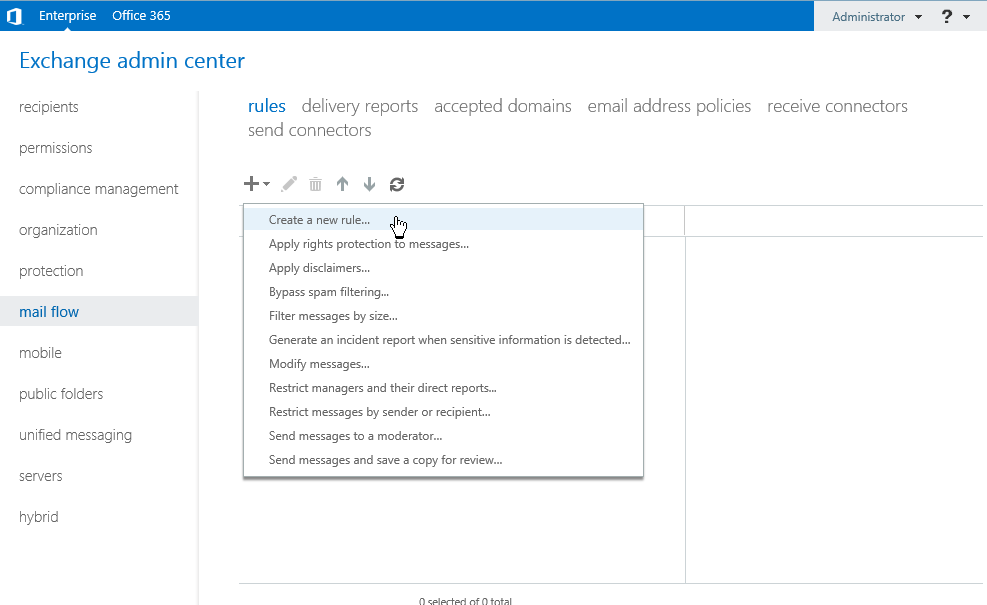987x605 pixels.
Task: Open the receive connectors tab
Action: [x=837, y=106]
